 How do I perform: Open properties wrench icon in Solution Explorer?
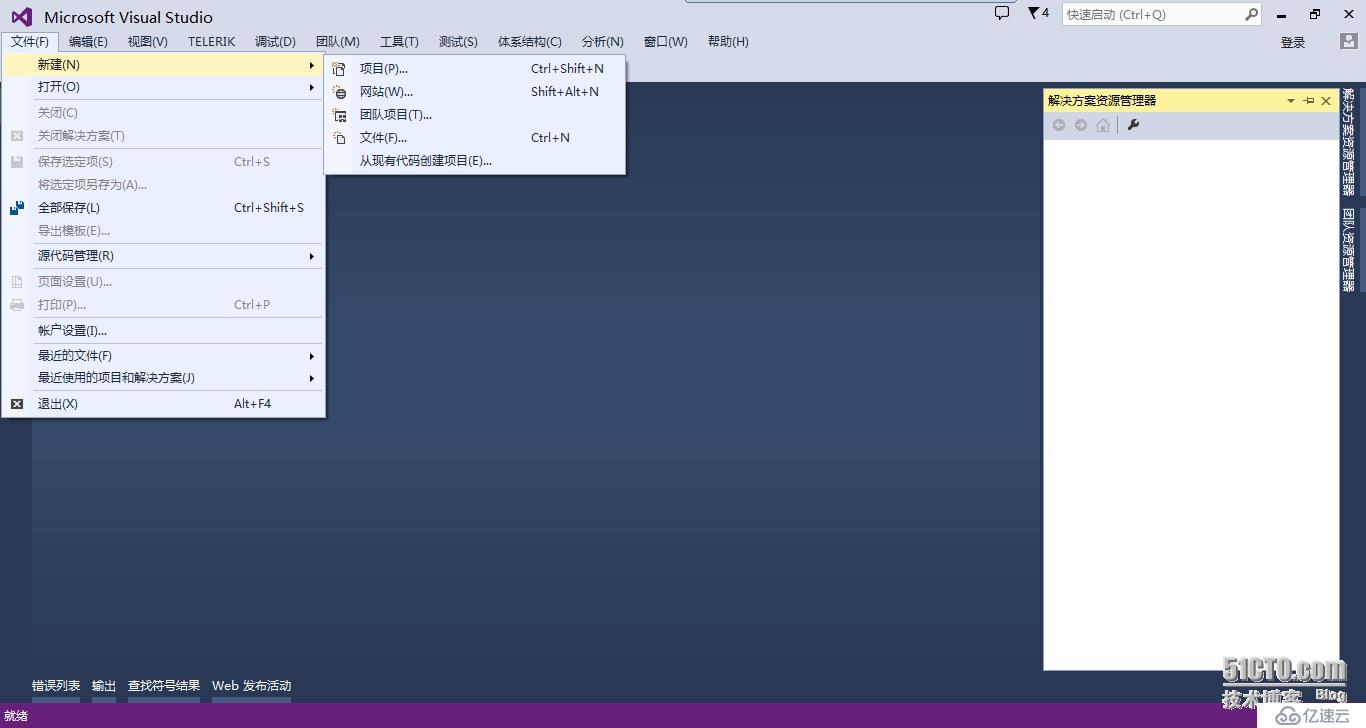(1133, 125)
